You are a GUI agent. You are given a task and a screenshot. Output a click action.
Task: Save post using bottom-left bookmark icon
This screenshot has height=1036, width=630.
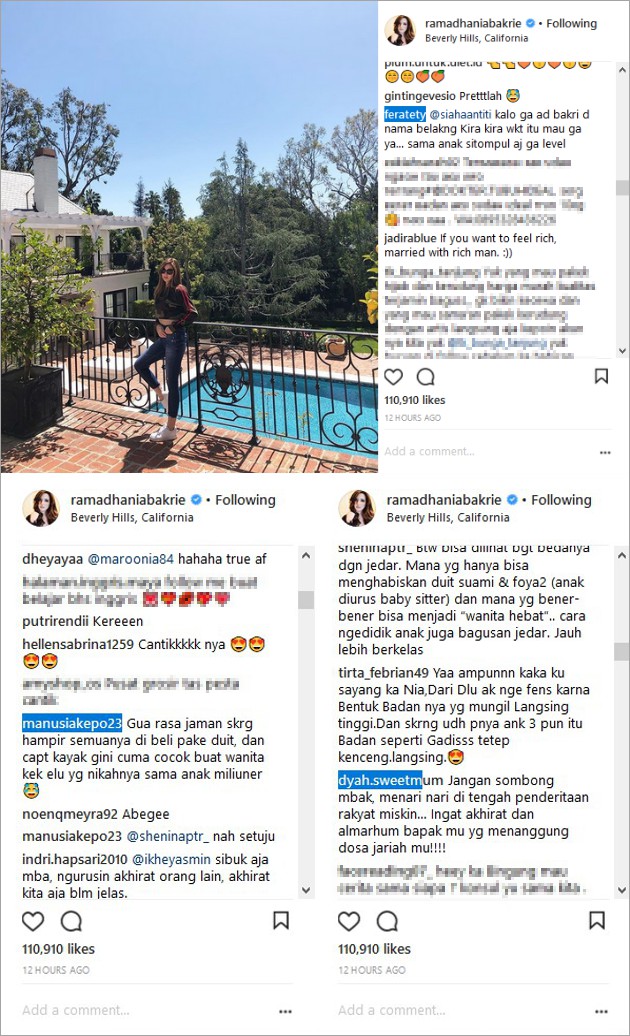click(x=281, y=920)
